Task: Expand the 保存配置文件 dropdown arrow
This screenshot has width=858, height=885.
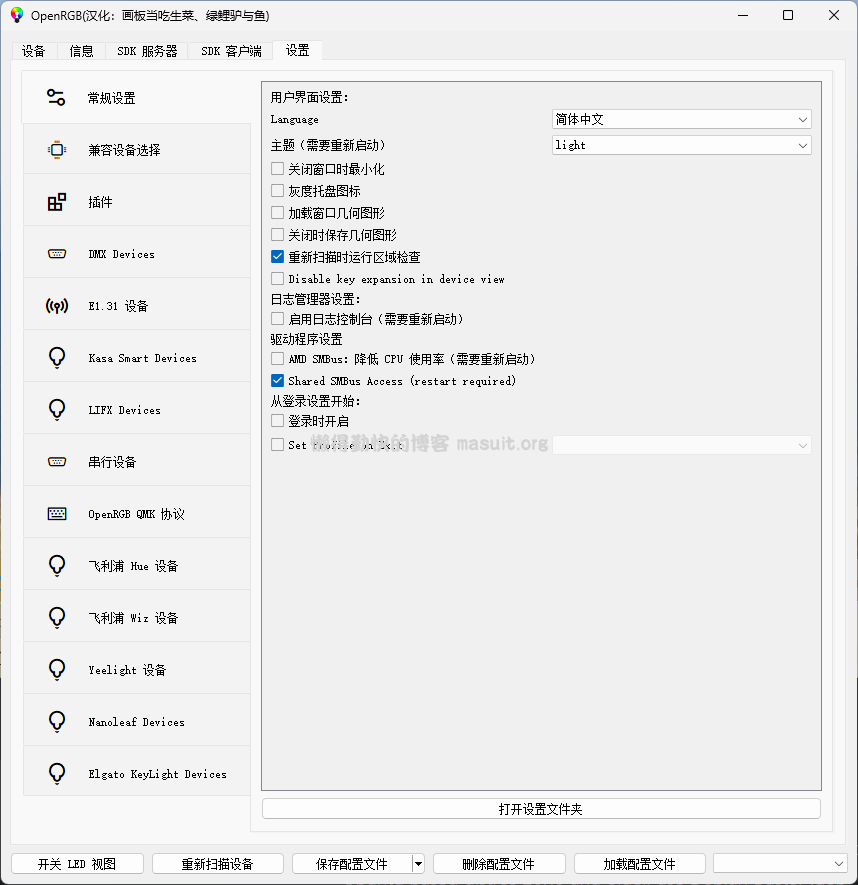Action: (x=419, y=863)
